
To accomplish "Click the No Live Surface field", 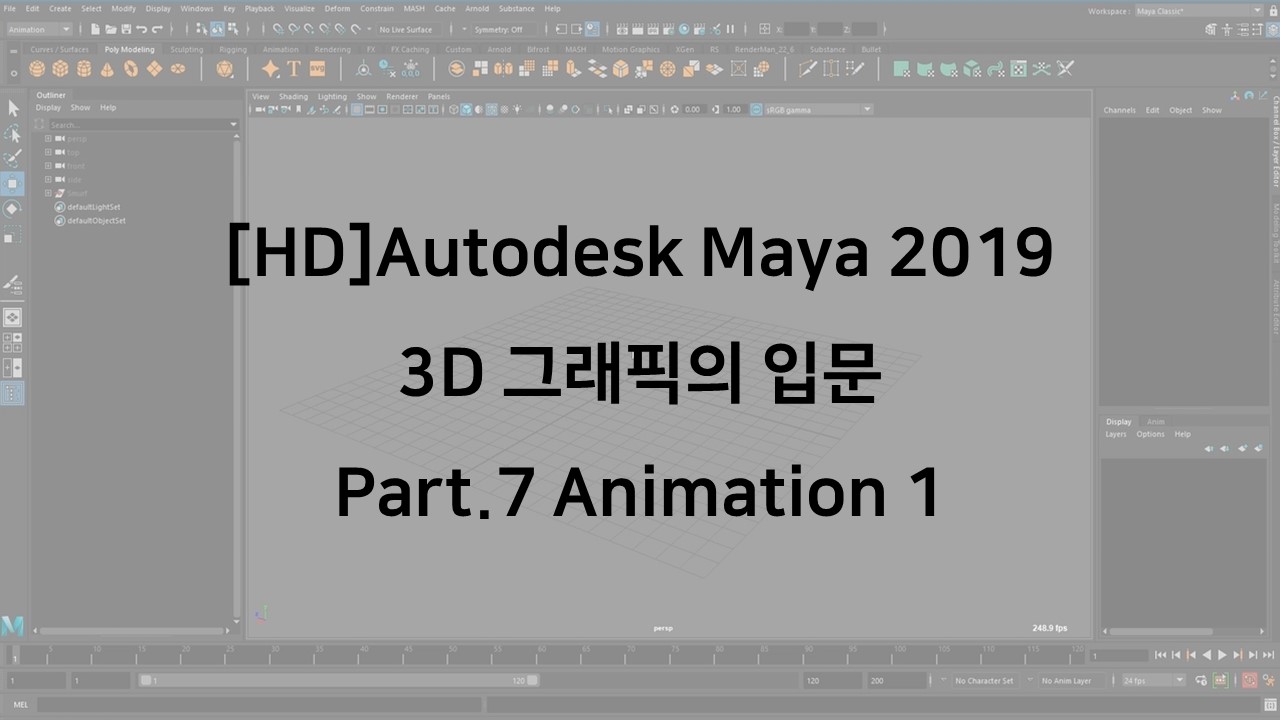I will [408, 29].
